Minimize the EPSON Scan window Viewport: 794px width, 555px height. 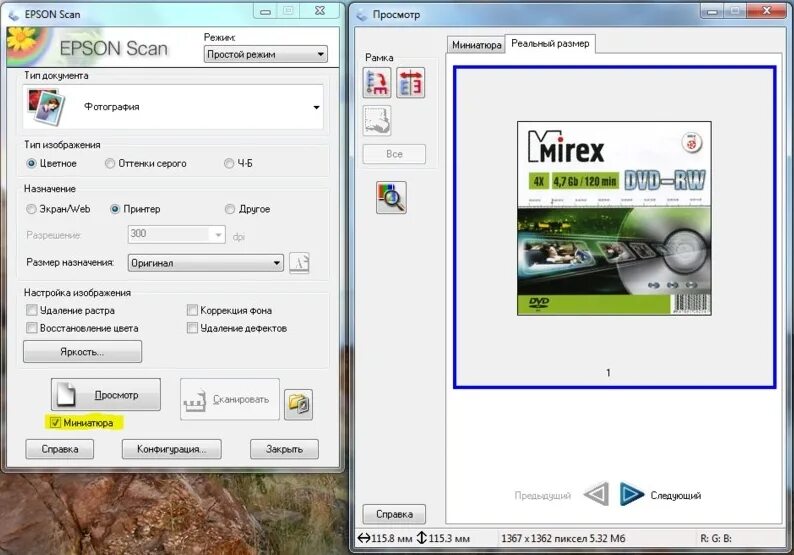pyautogui.click(x=265, y=12)
